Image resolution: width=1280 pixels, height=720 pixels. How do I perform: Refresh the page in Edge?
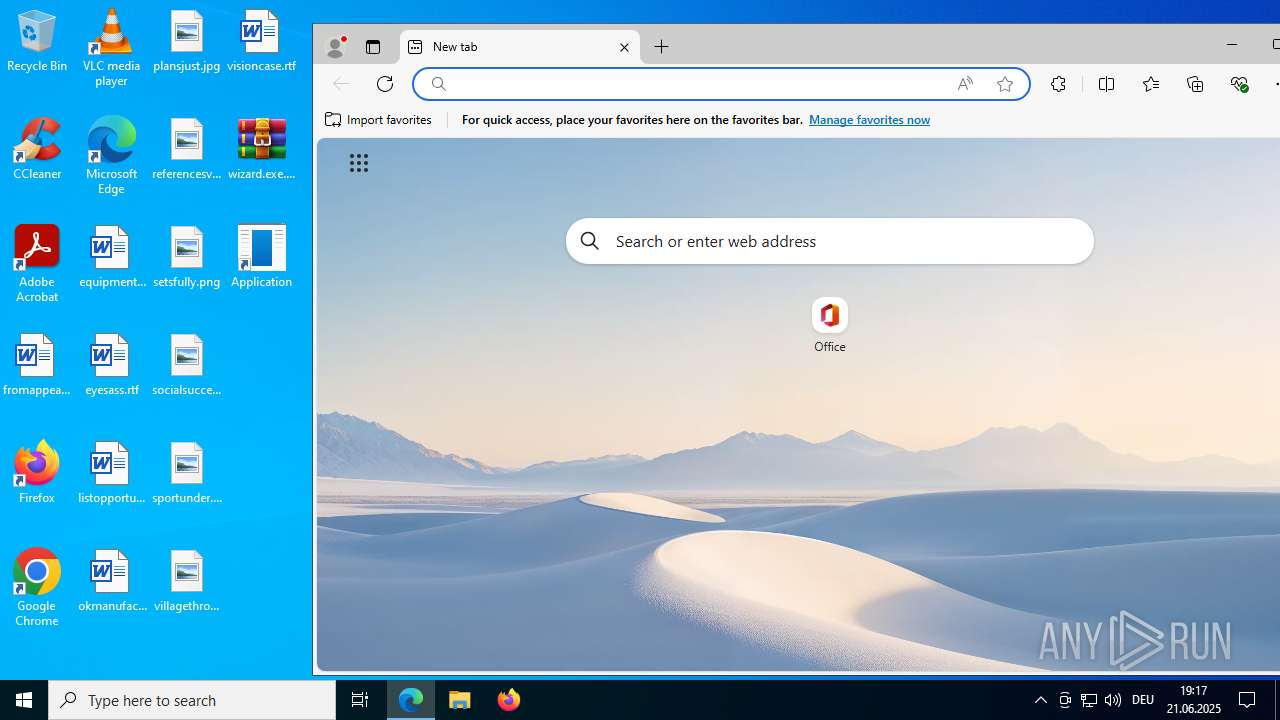pos(385,84)
